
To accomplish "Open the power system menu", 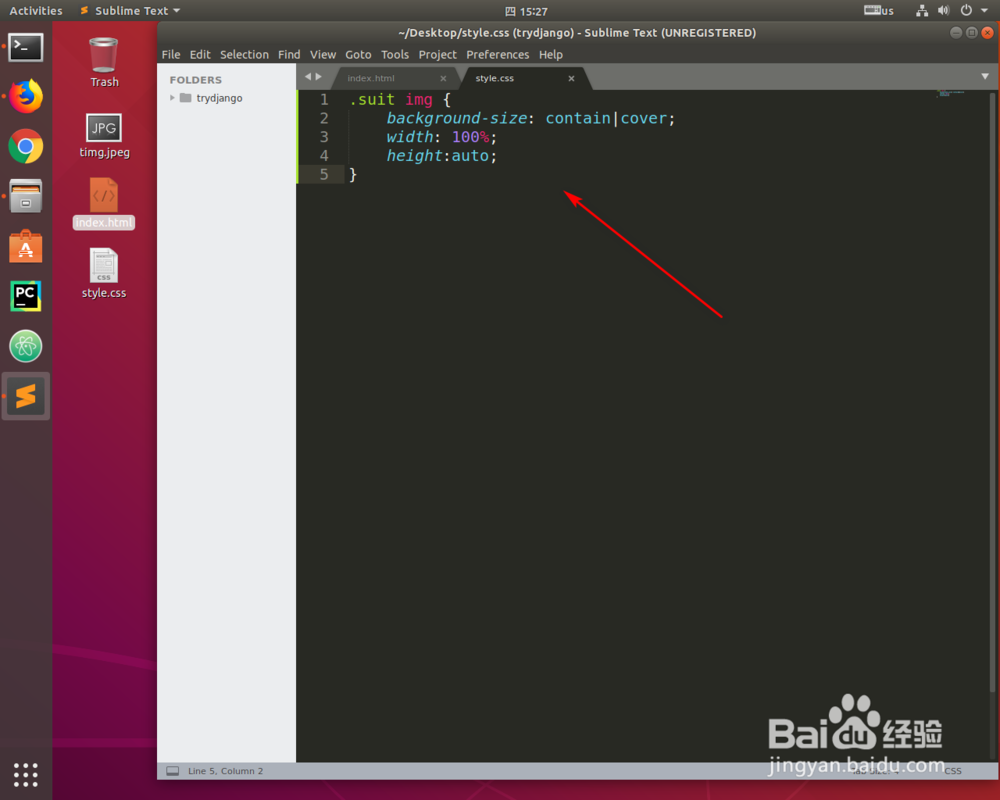I will tap(966, 11).
